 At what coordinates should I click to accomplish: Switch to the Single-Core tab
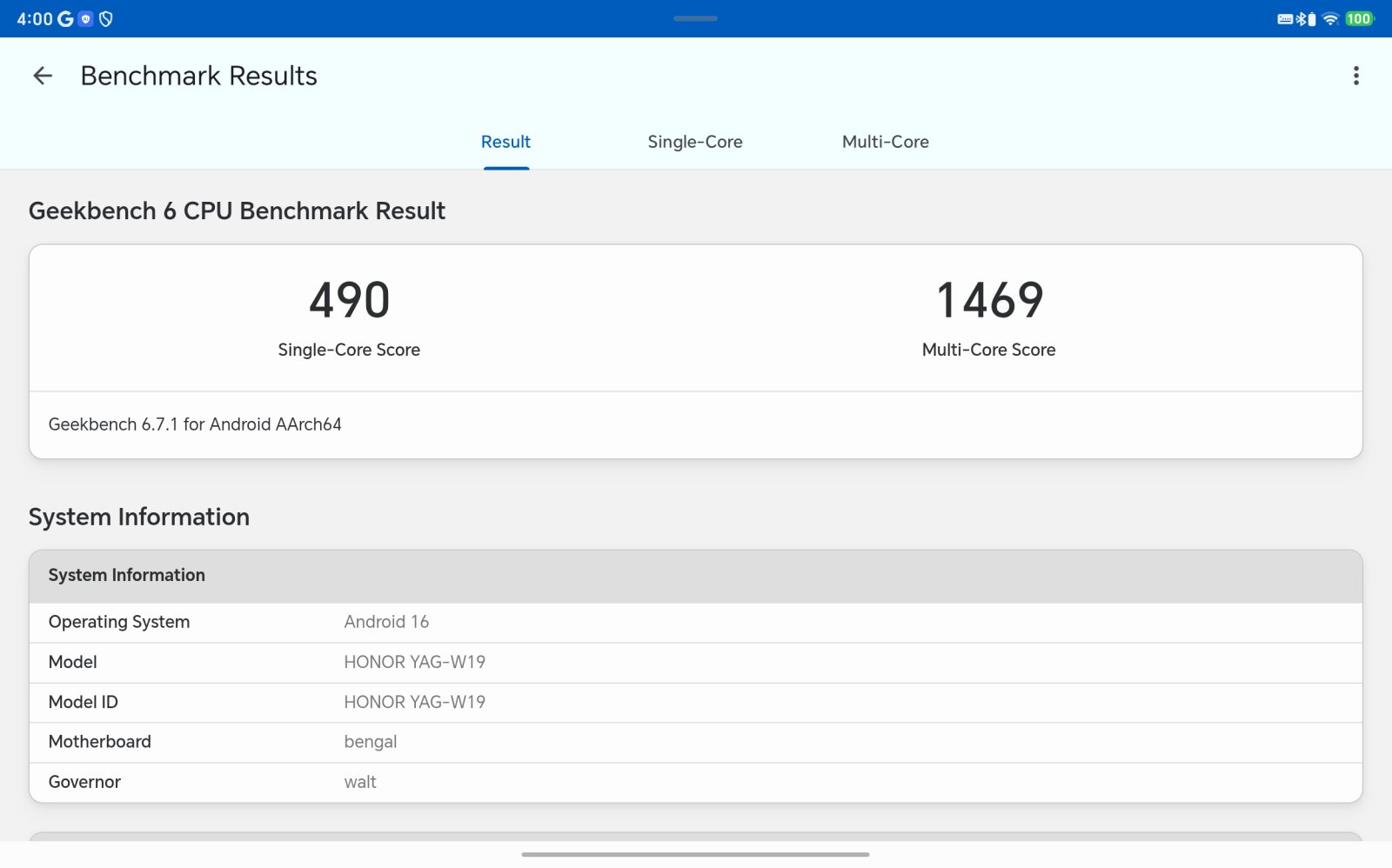[695, 142]
